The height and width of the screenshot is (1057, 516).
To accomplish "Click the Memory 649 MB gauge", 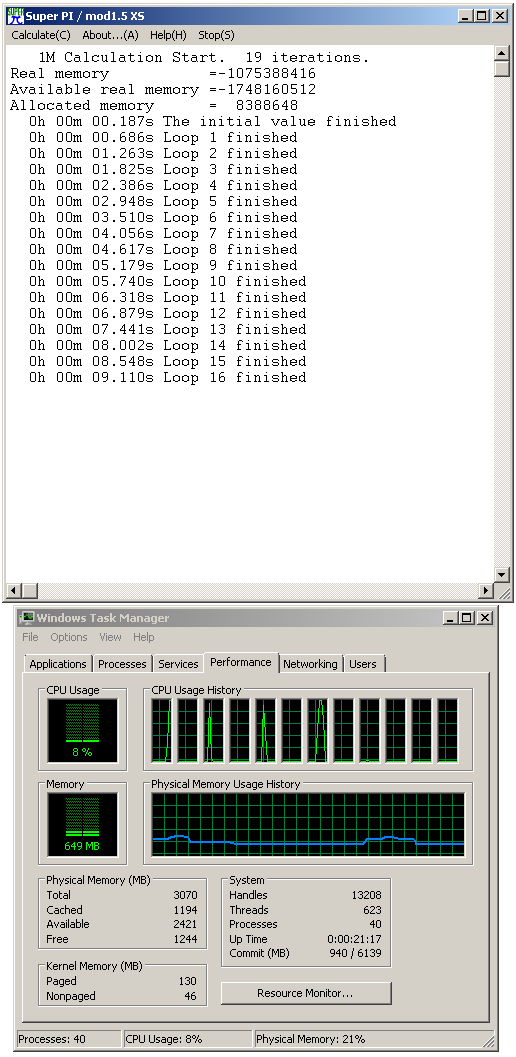I will click(82, 824).
